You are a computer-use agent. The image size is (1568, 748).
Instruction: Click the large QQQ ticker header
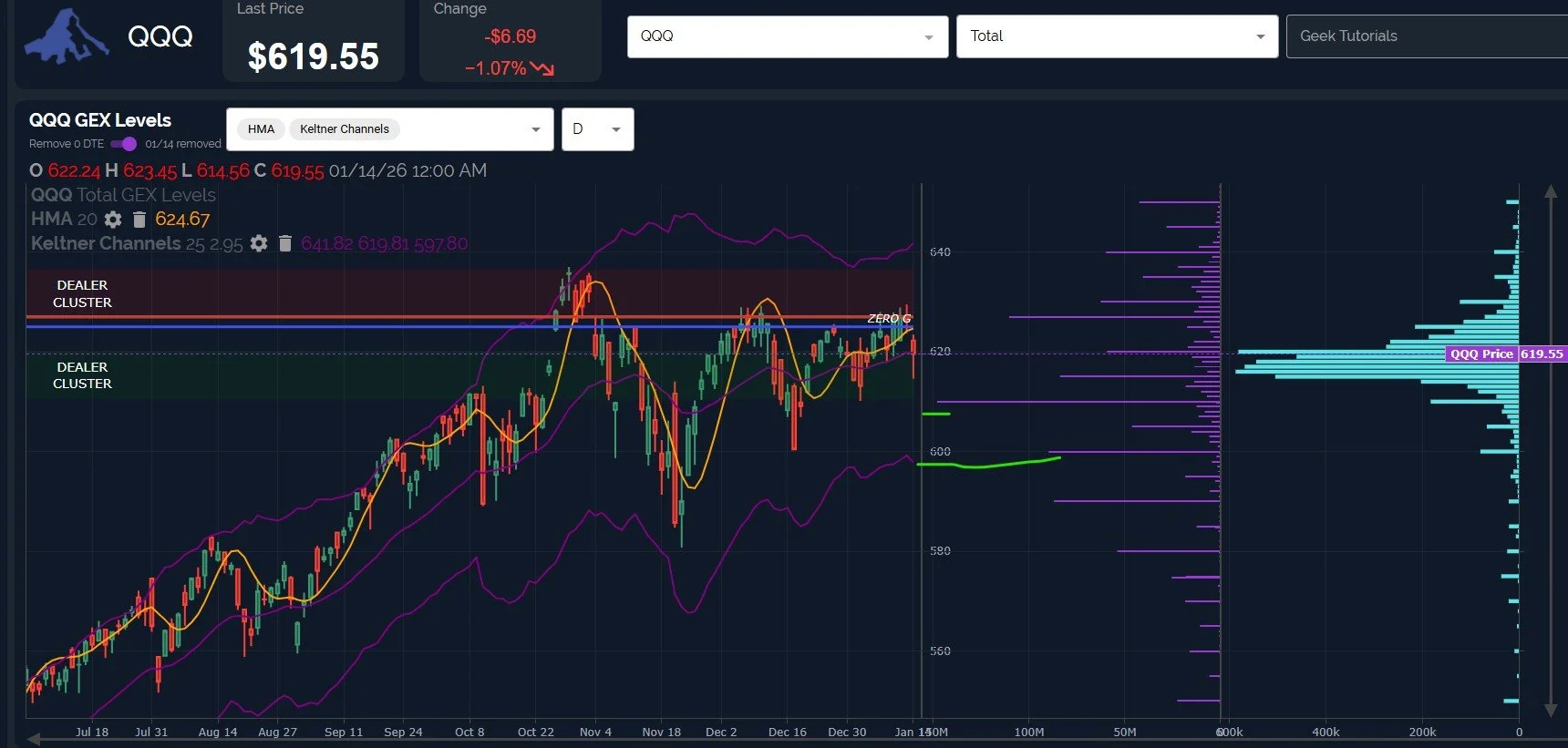[160, 36]
